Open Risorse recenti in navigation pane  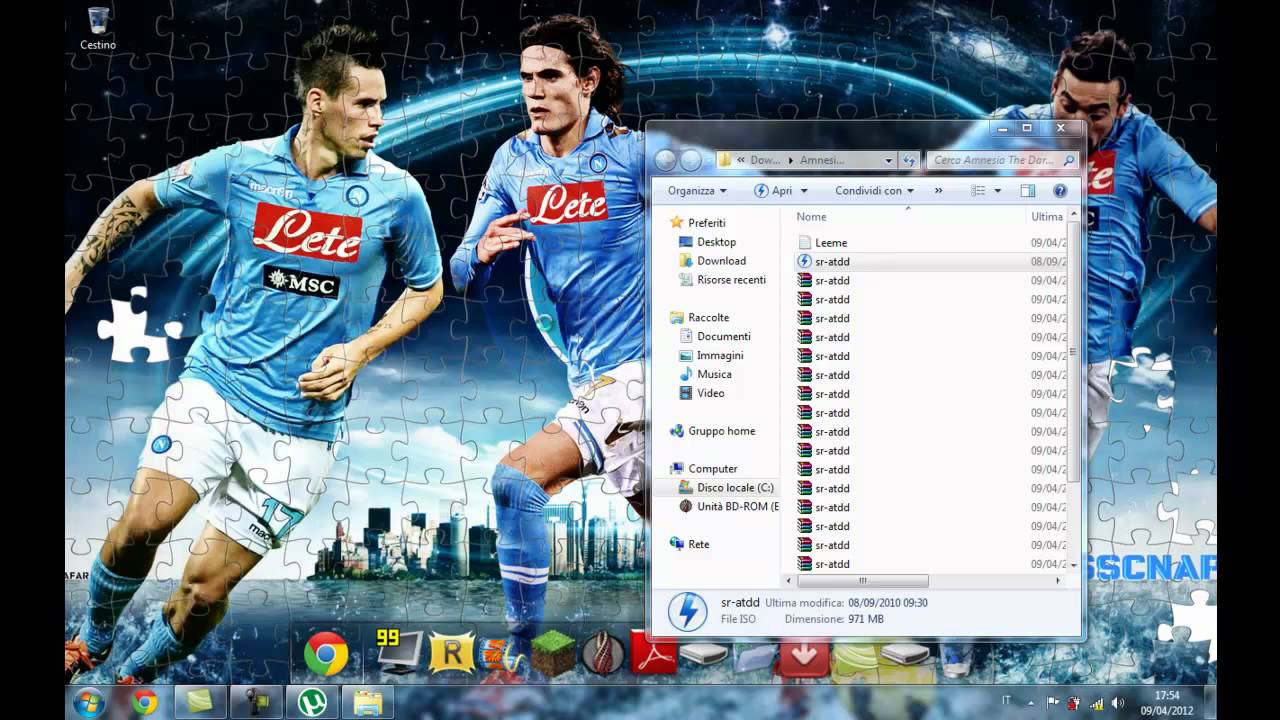coord(731,280)
